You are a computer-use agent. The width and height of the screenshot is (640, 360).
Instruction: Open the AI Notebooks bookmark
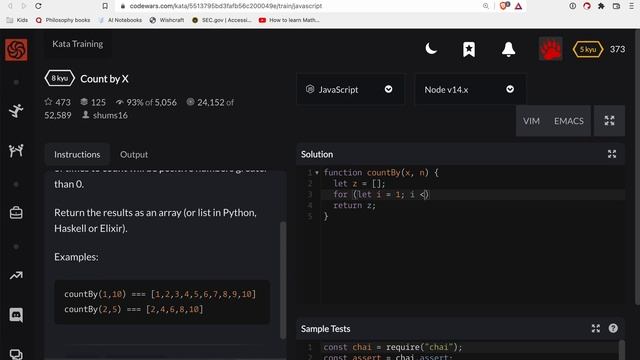point(120,20)
